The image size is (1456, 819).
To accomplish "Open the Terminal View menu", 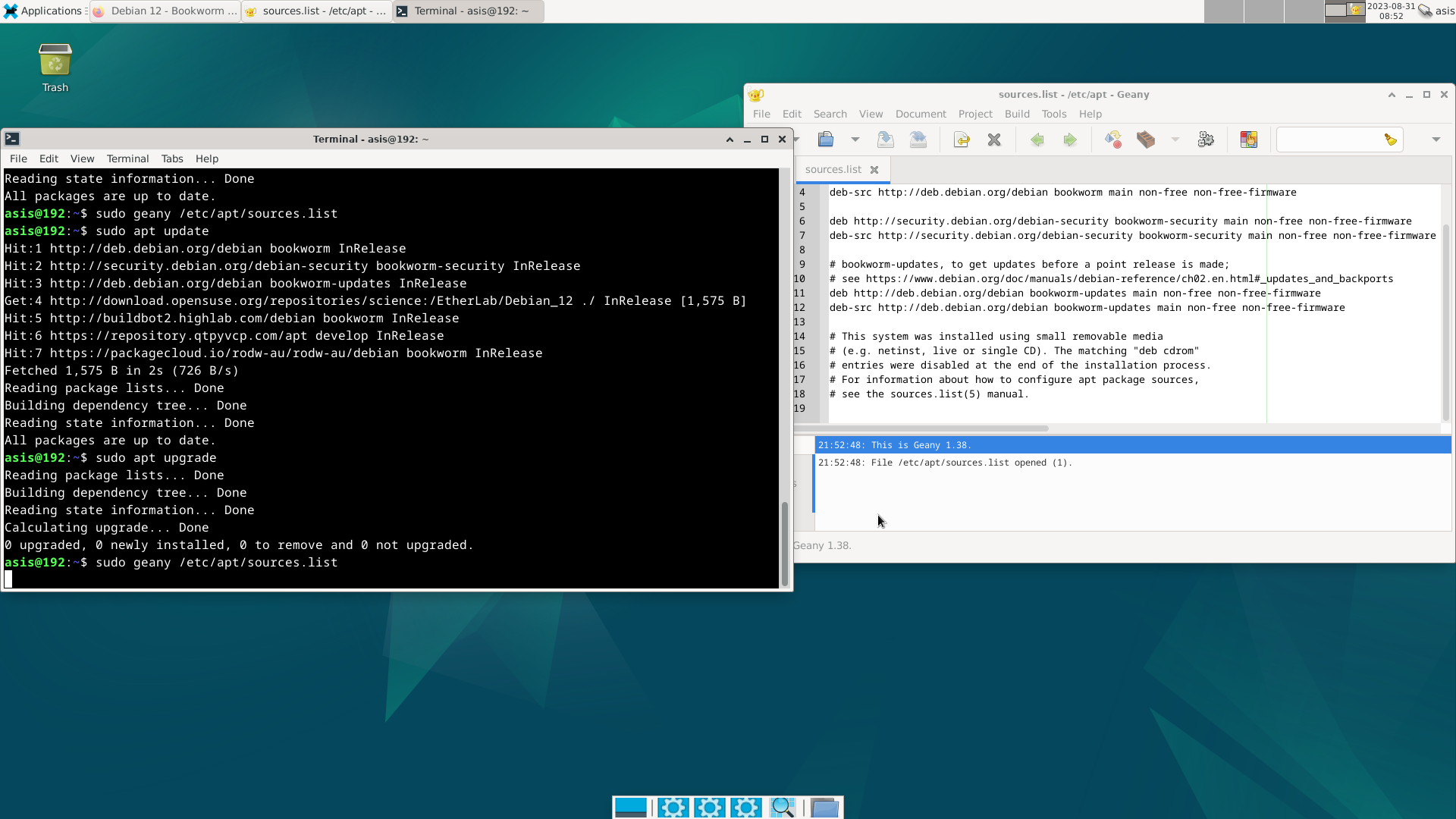I will tap(82, 158).
